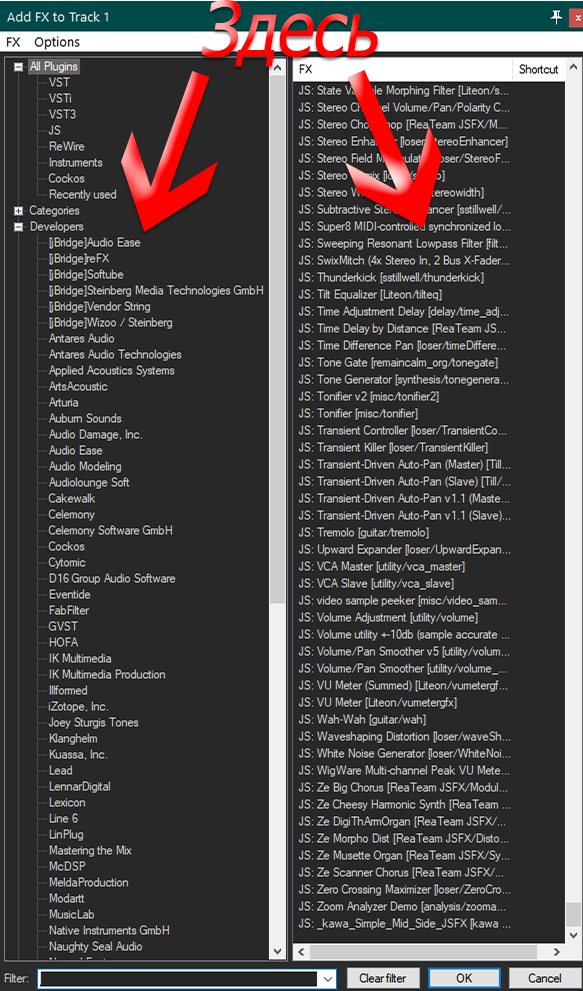The height and width of the screenshot is (991, 583).
Task: Select developer Celemony Software GmbH
Action: [110, 530]
